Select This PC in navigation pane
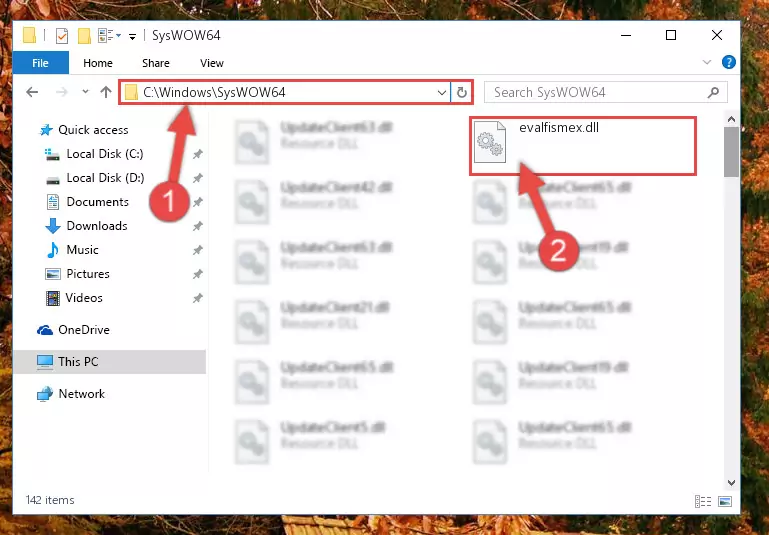The height and width of the screenshot is (535, 769). [109, 362]
